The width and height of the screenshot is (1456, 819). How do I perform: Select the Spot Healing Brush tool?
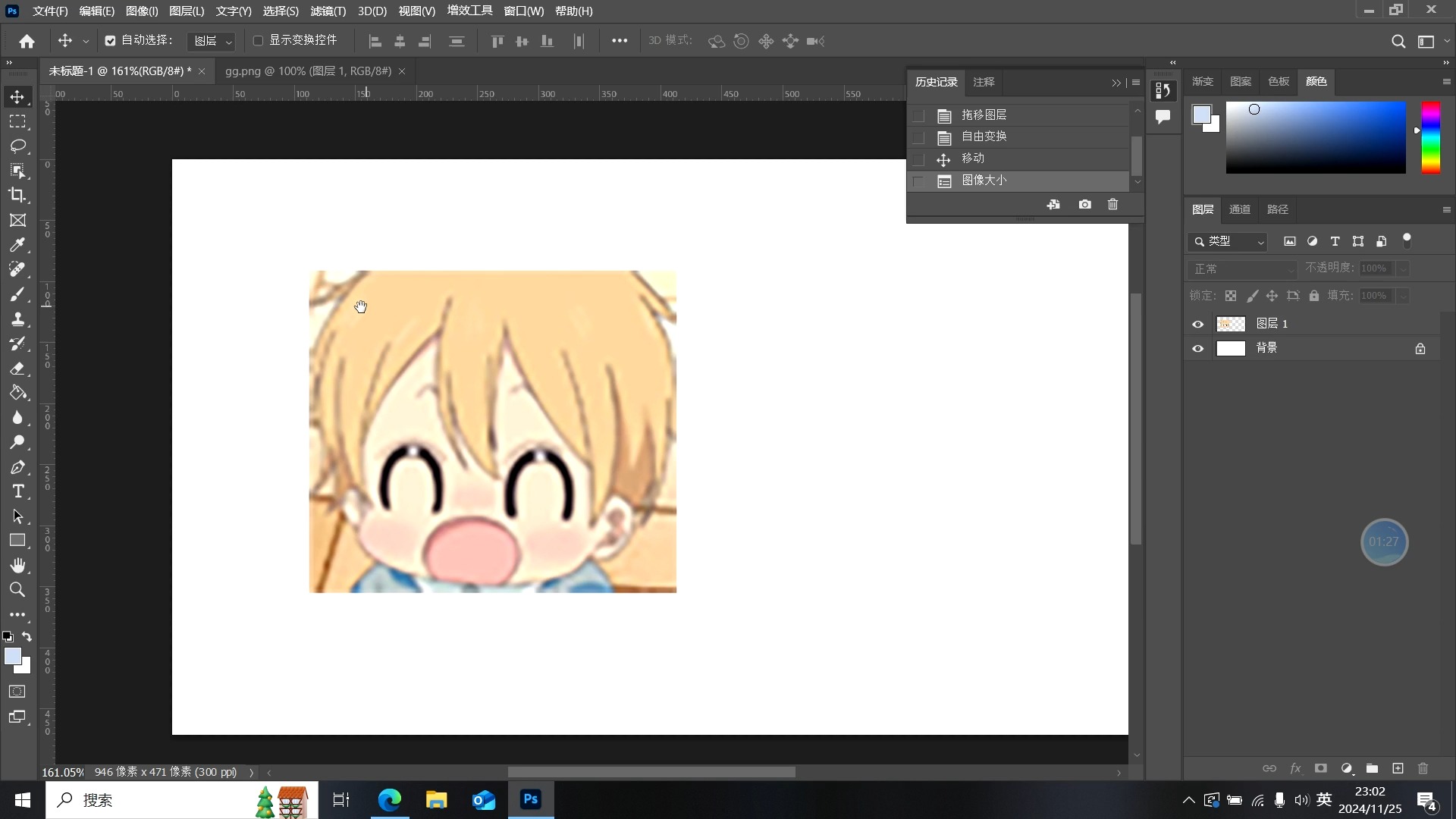click(x=17, y=269)
